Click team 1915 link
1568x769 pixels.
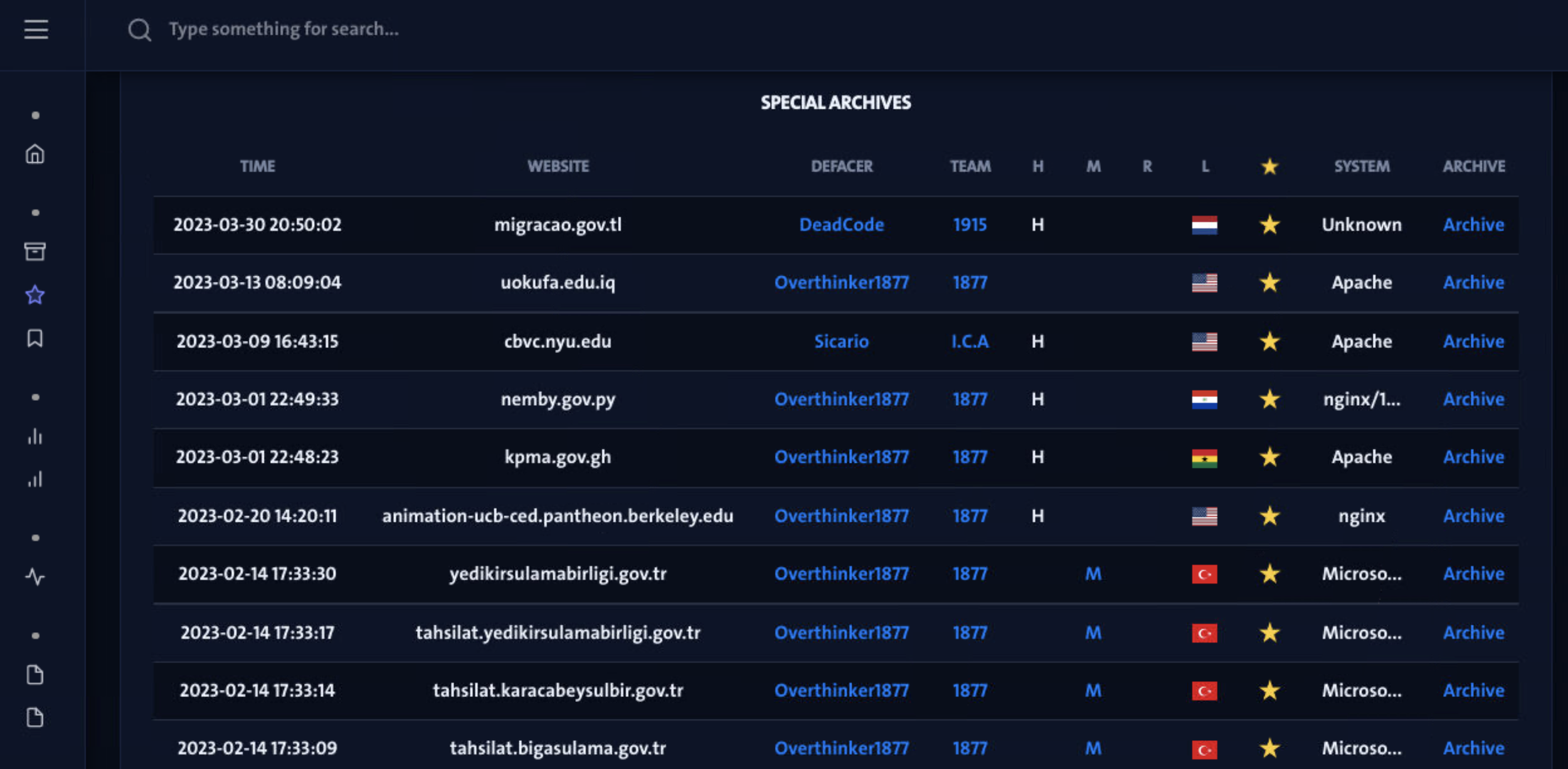click(x=970, y=225)
